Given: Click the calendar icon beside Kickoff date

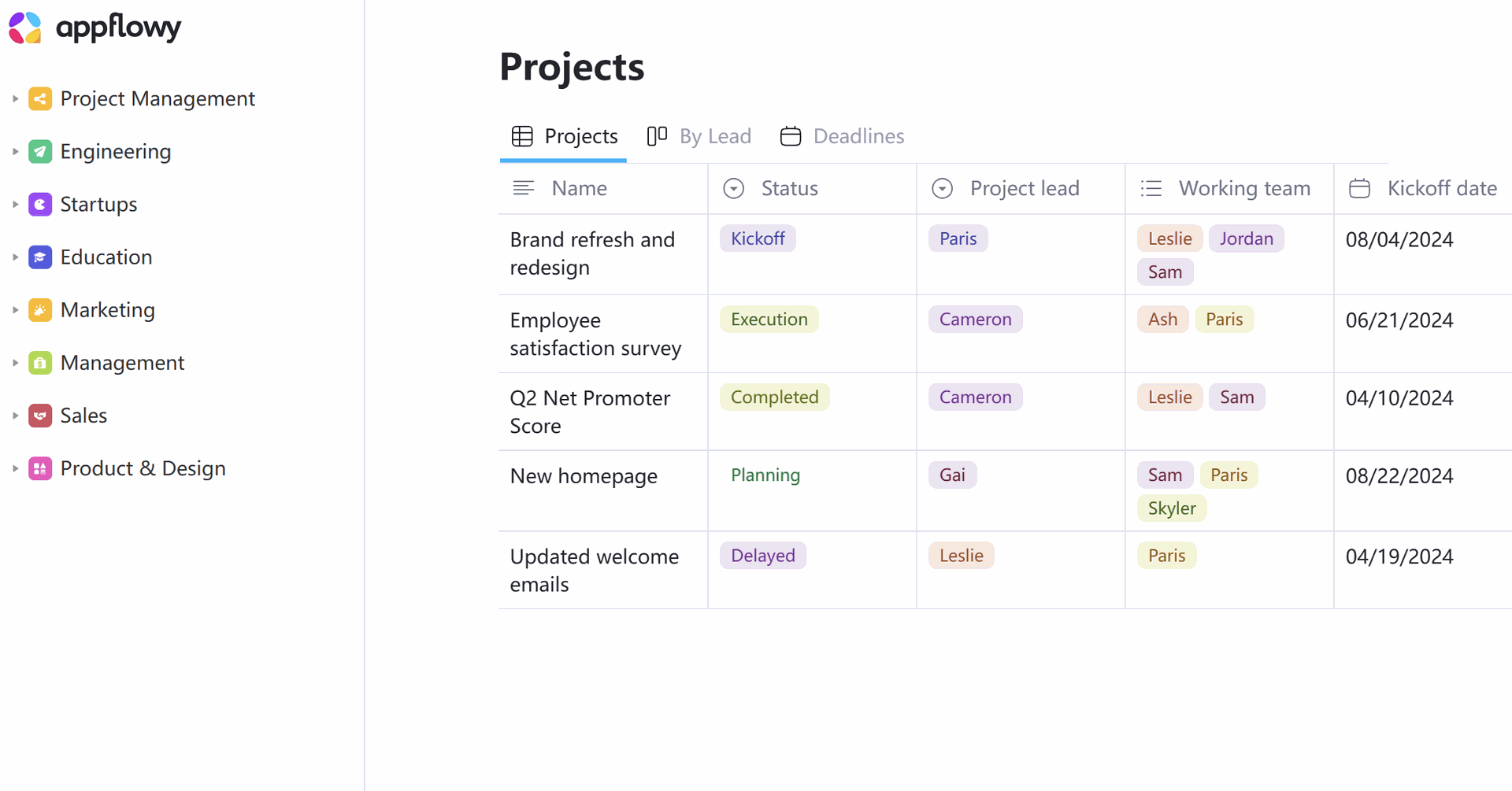Looking at the screenshot, I should (x=1359, y=188).
